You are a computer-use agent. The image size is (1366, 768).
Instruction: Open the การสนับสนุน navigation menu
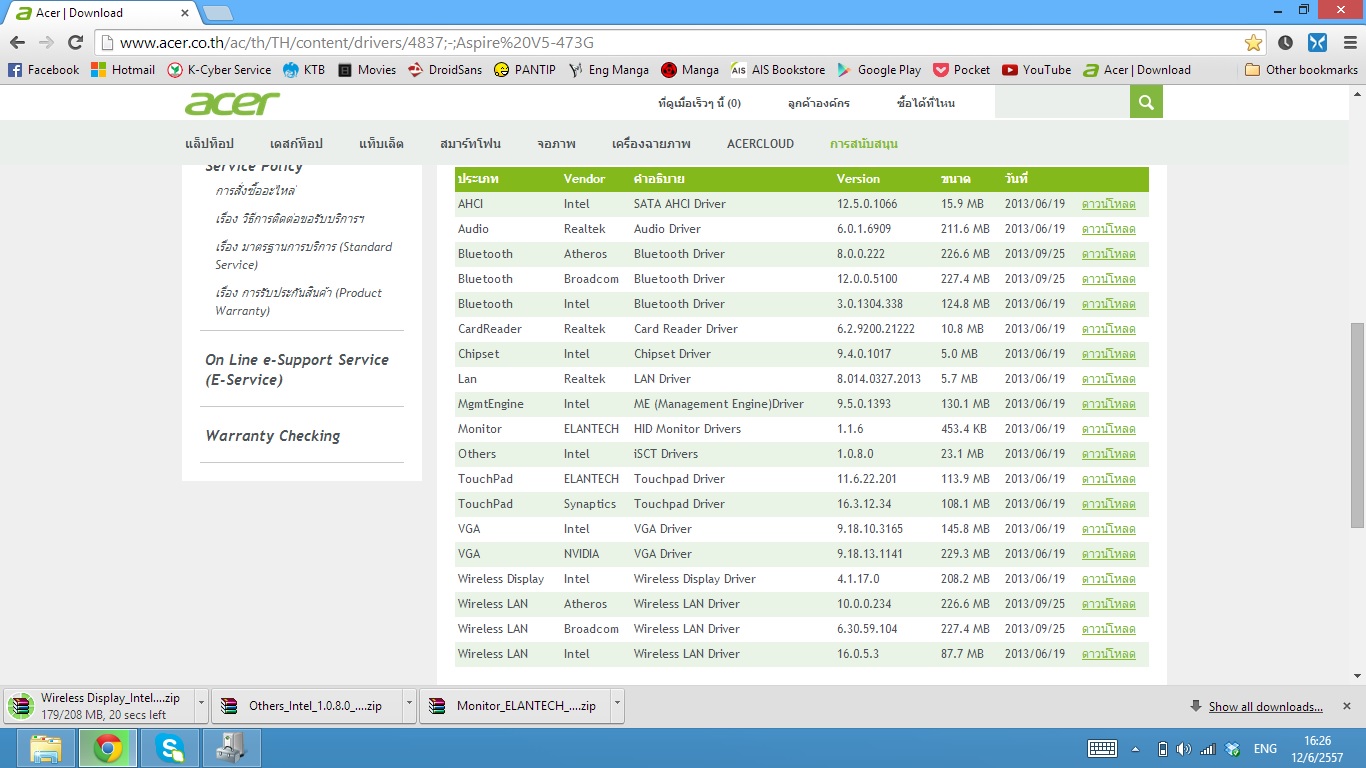[x=864, y=144]
